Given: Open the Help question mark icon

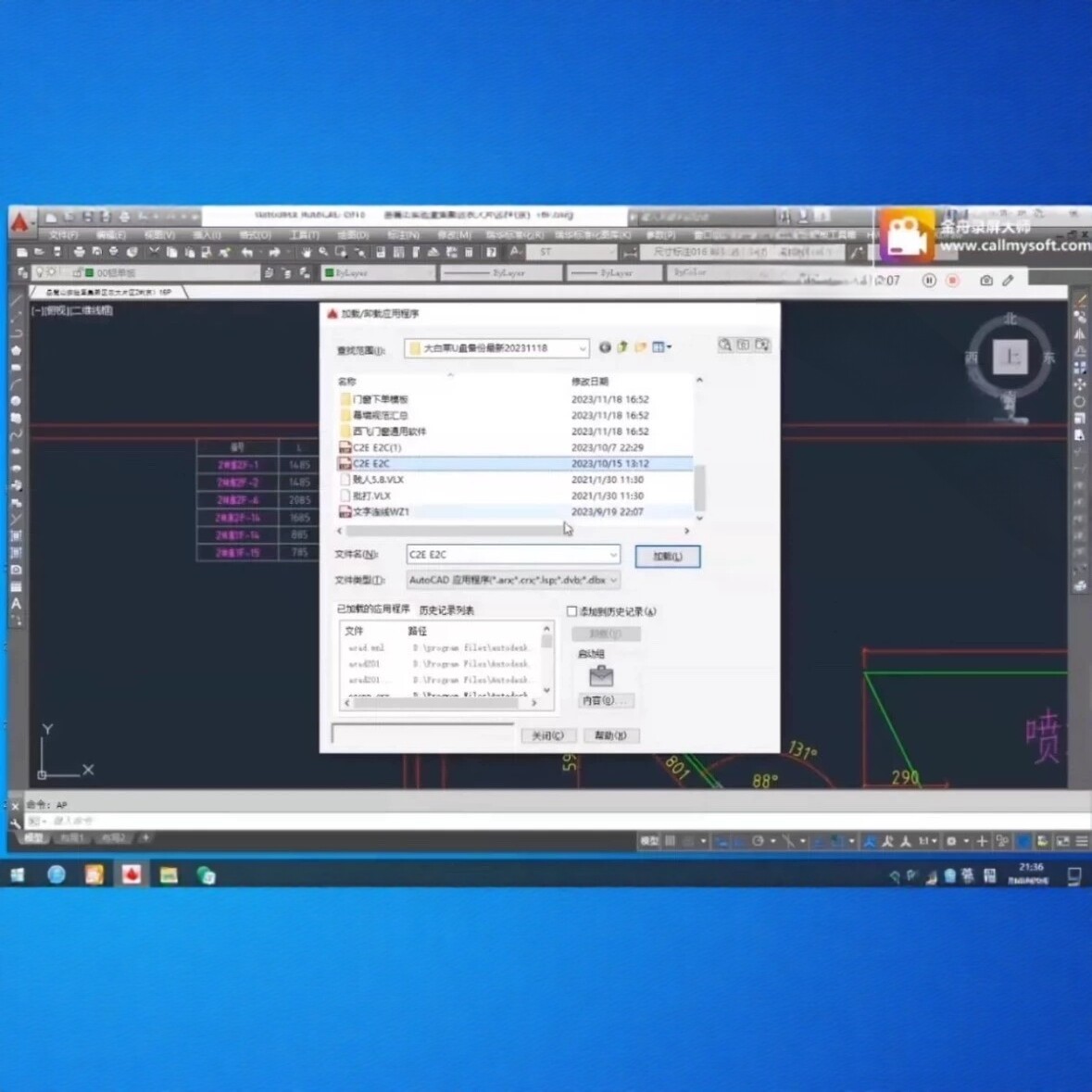Looking at the screenshot, I should [x=491, y=252].
